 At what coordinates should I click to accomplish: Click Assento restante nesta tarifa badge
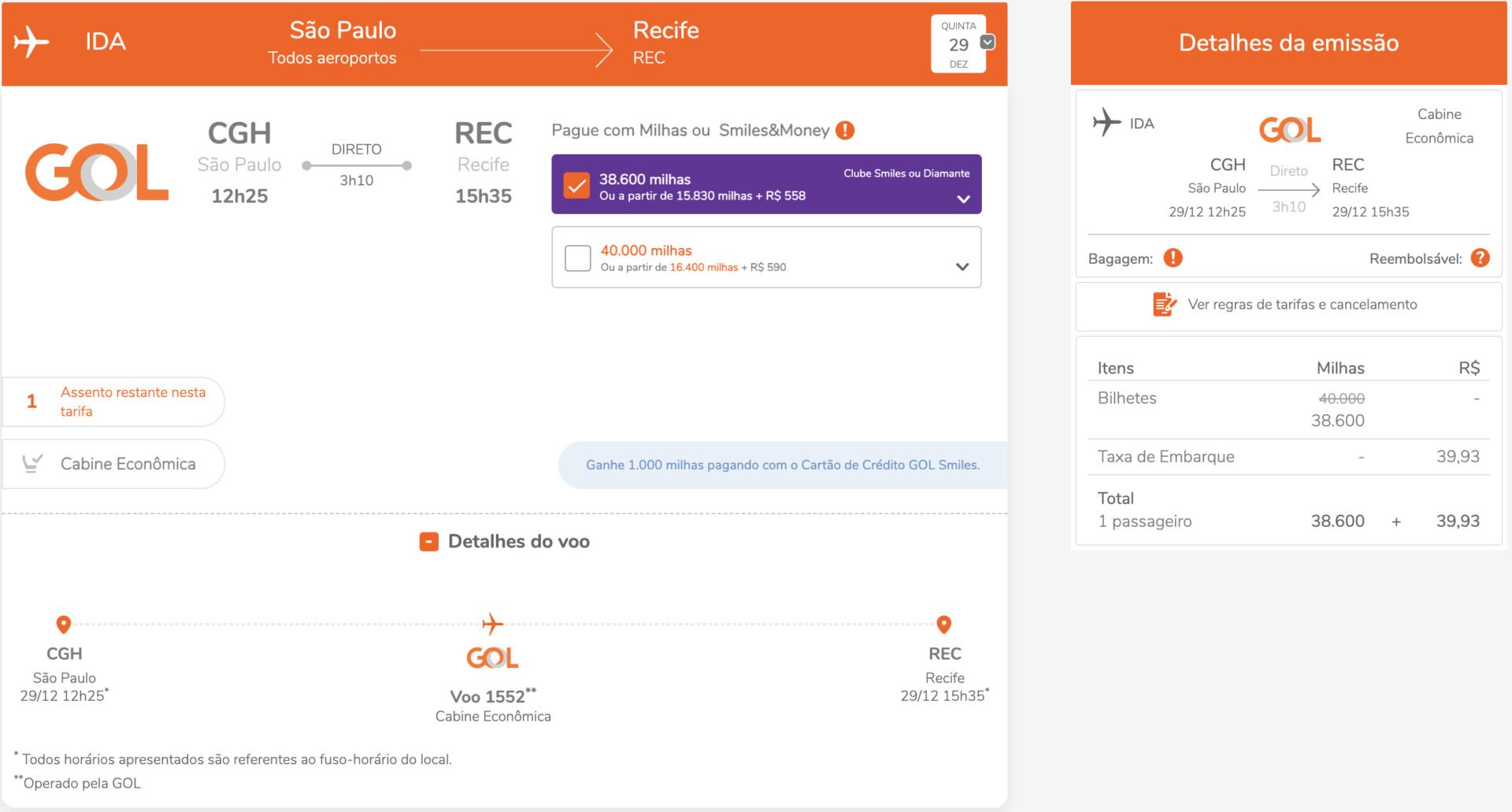point(113,402)
